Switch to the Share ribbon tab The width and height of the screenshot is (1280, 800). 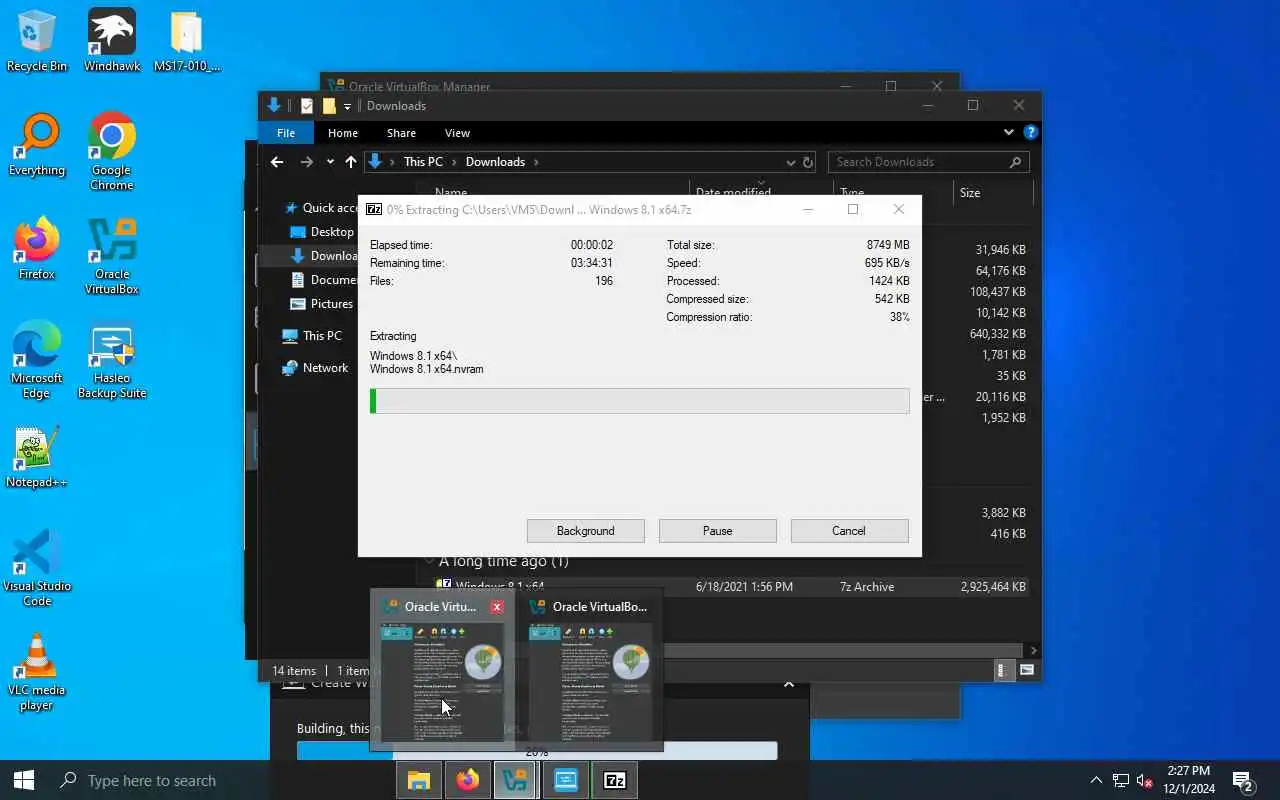(401, 133)
